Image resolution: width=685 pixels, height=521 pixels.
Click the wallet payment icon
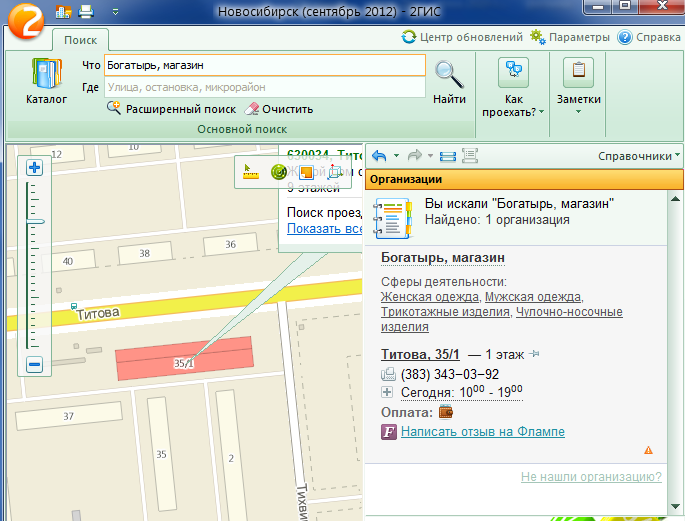pos(446,411)
